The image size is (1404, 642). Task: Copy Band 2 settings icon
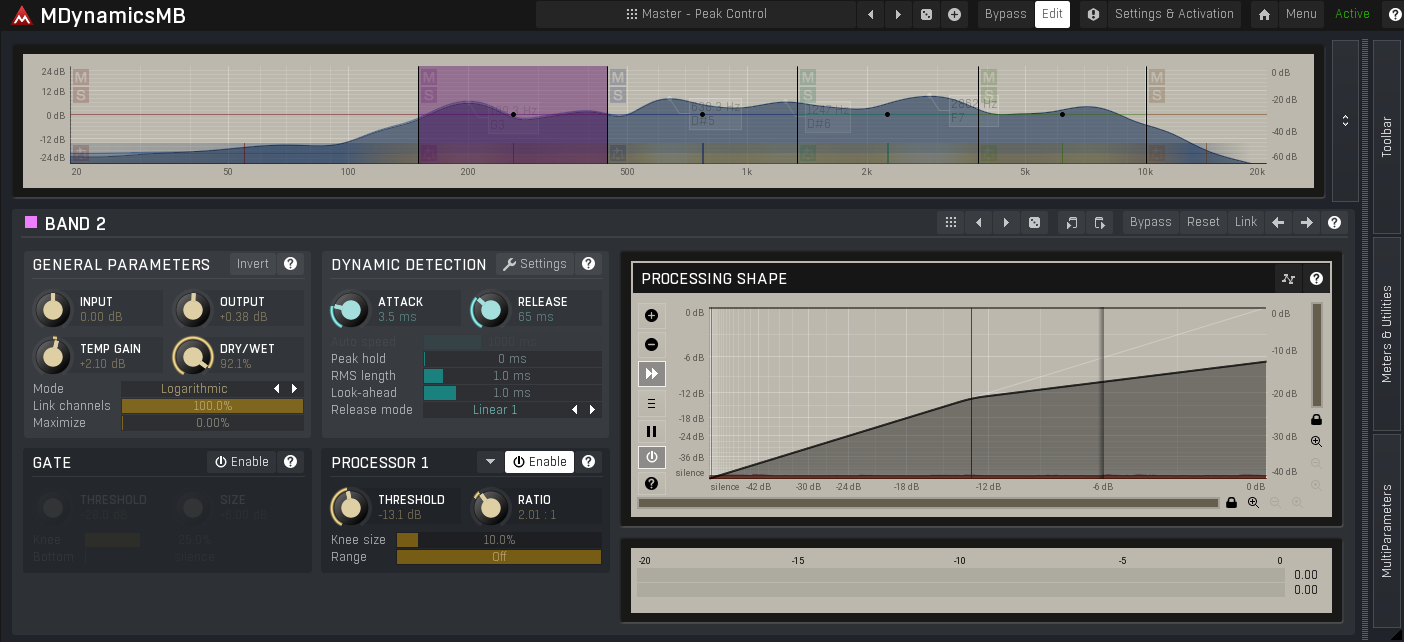tap(1072, 222)
